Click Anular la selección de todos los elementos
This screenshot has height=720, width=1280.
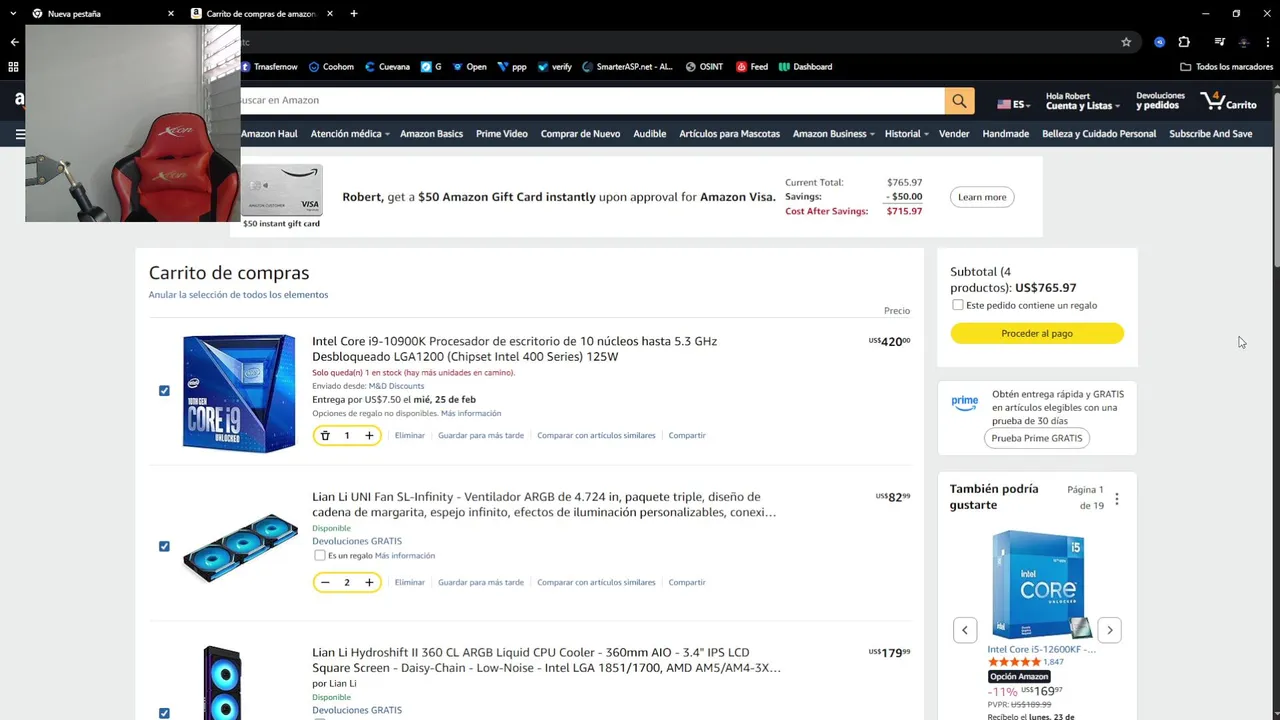(x=238, y=295)
